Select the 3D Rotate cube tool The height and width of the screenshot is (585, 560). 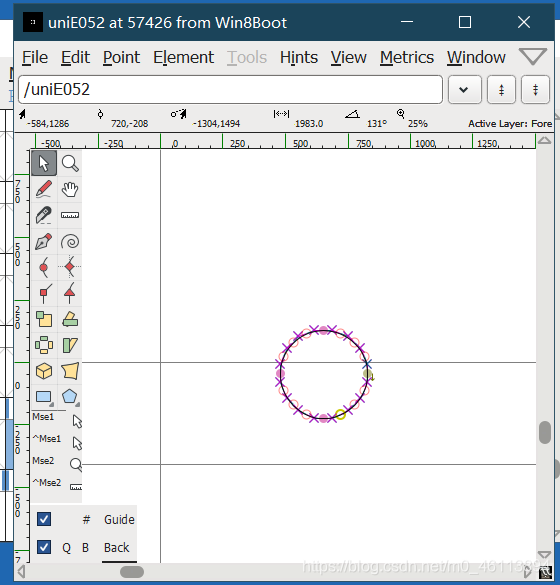click(44, 371)
